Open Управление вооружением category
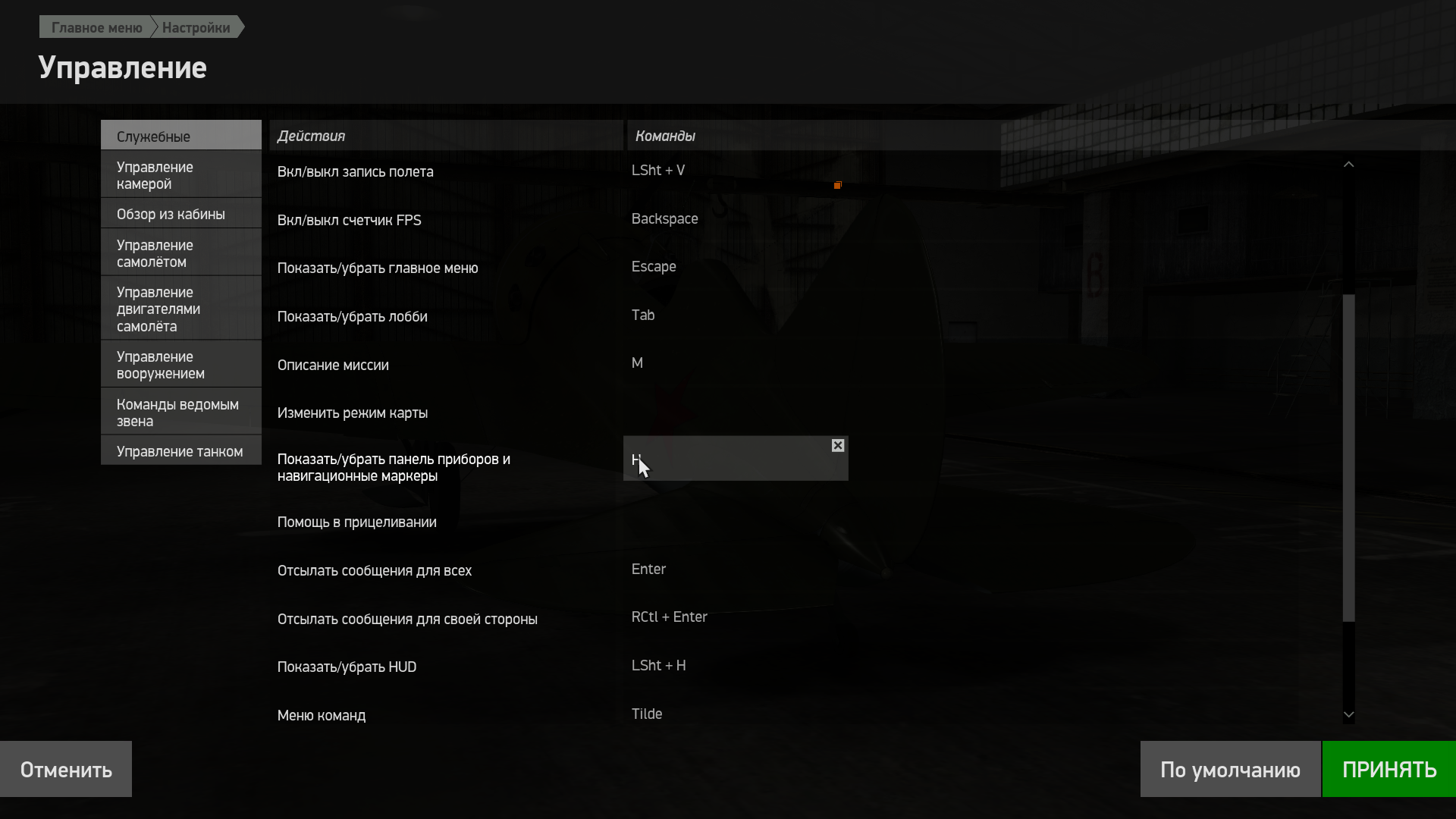This screenshot has height=819, width=1456. 181,365
